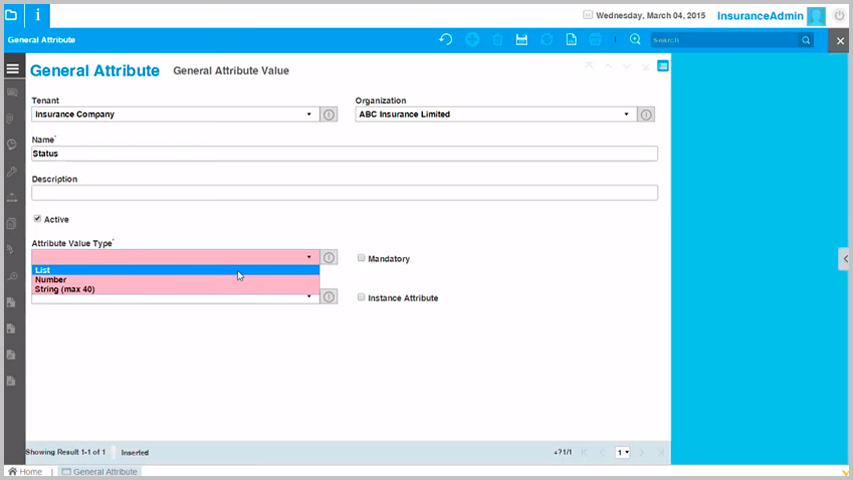Enable the Instance Attribute checkbox
The width and height of the screenshot is (853, 480).
(361, 297)
